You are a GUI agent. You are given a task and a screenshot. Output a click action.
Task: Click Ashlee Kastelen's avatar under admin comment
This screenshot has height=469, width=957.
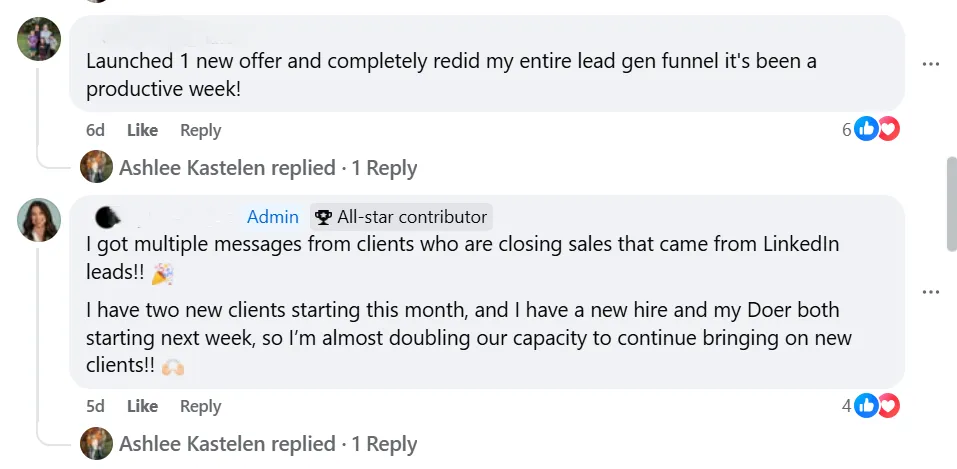[96, 443]
